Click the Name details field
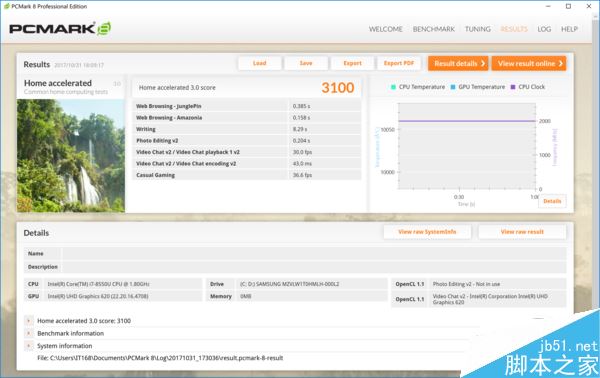Image resolution: width=600 pixels, height=378 pixels. click(314, 254)
